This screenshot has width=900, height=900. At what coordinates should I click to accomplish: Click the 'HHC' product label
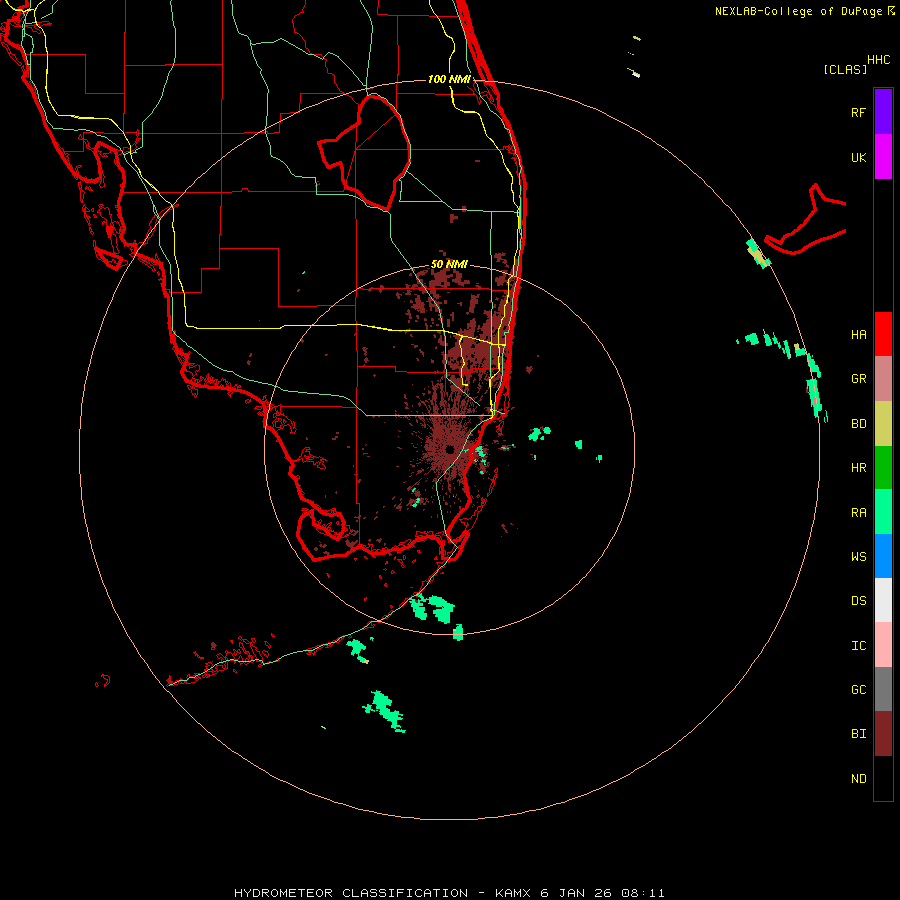pos(878,60)
